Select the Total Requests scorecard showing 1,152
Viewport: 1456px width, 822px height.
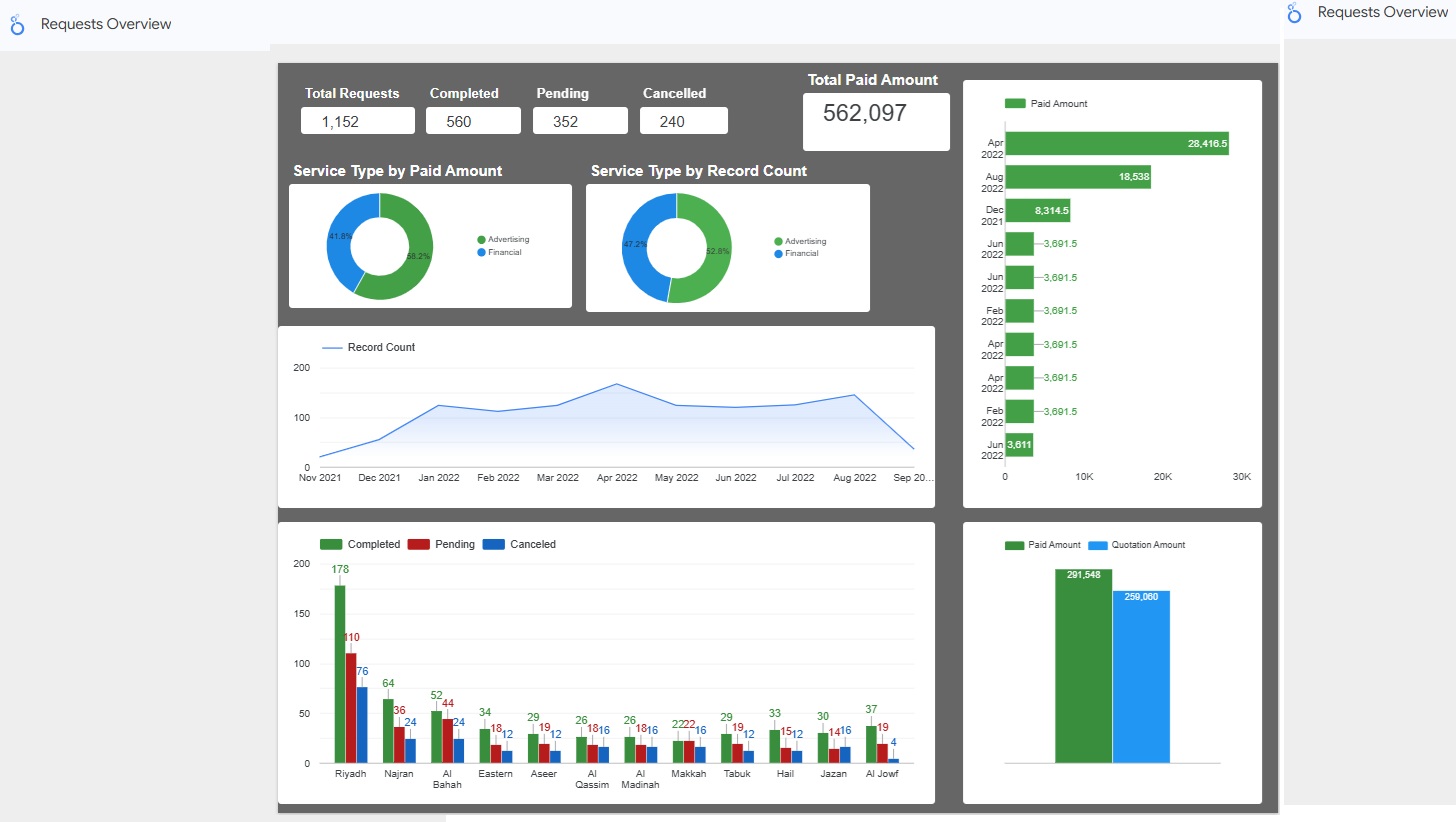pyautogui.click(x=357, y=121)
